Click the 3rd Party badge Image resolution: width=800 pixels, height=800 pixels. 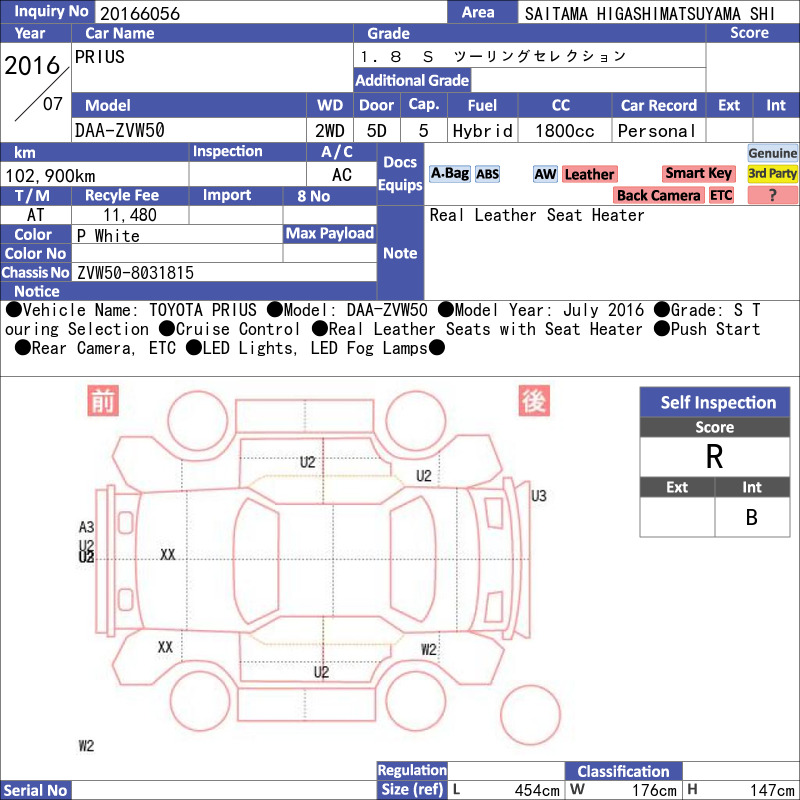(772, 173)
